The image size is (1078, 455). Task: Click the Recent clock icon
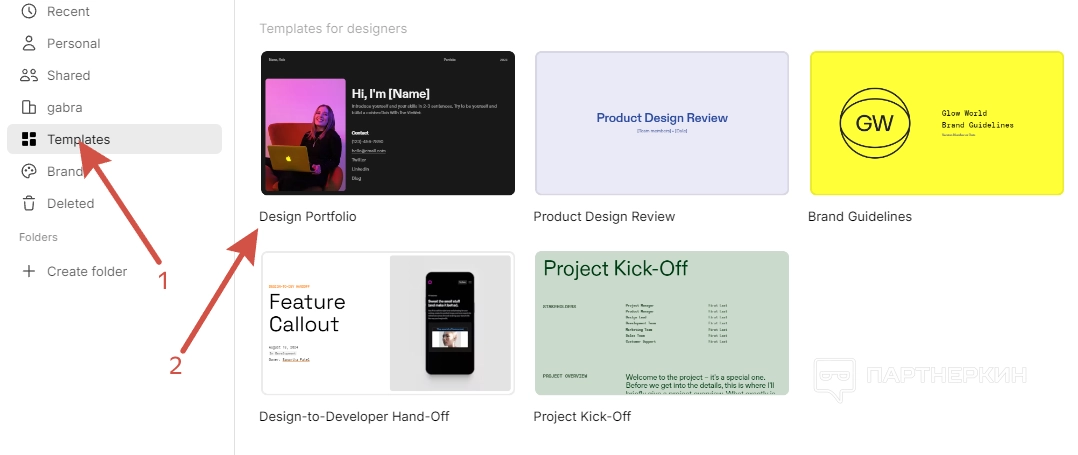(x=29, y=11)
